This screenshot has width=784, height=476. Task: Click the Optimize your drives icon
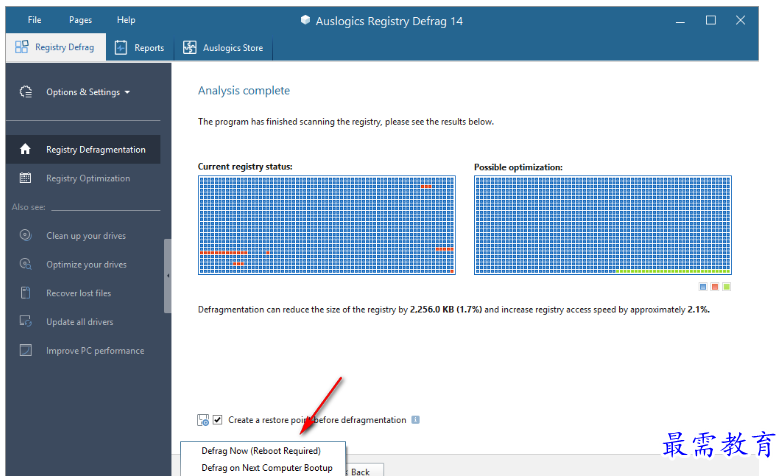click(x=26, y=264)
